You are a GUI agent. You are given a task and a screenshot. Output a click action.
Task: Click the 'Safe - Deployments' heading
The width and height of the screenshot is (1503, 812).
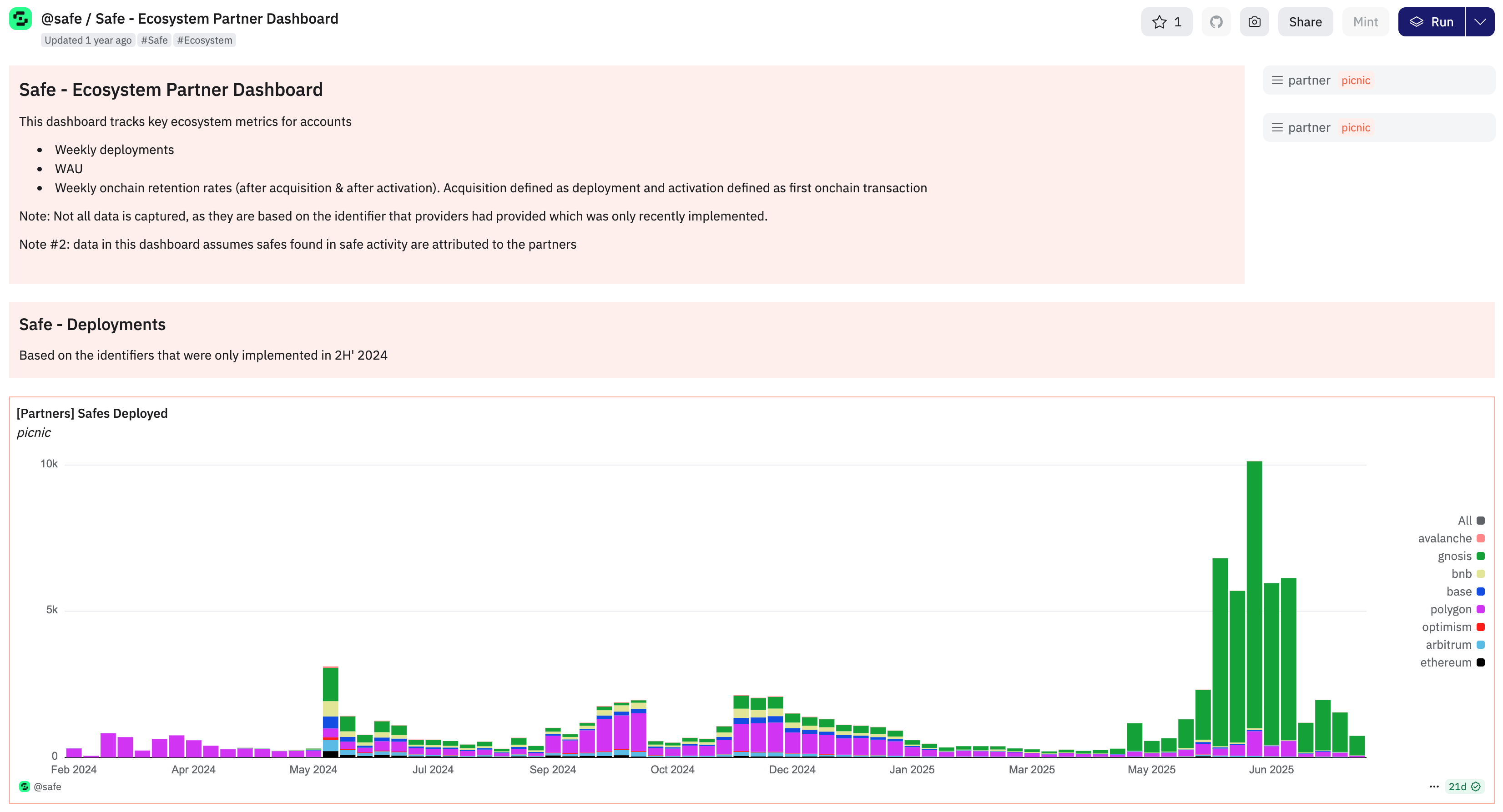[x=92, y=325]
